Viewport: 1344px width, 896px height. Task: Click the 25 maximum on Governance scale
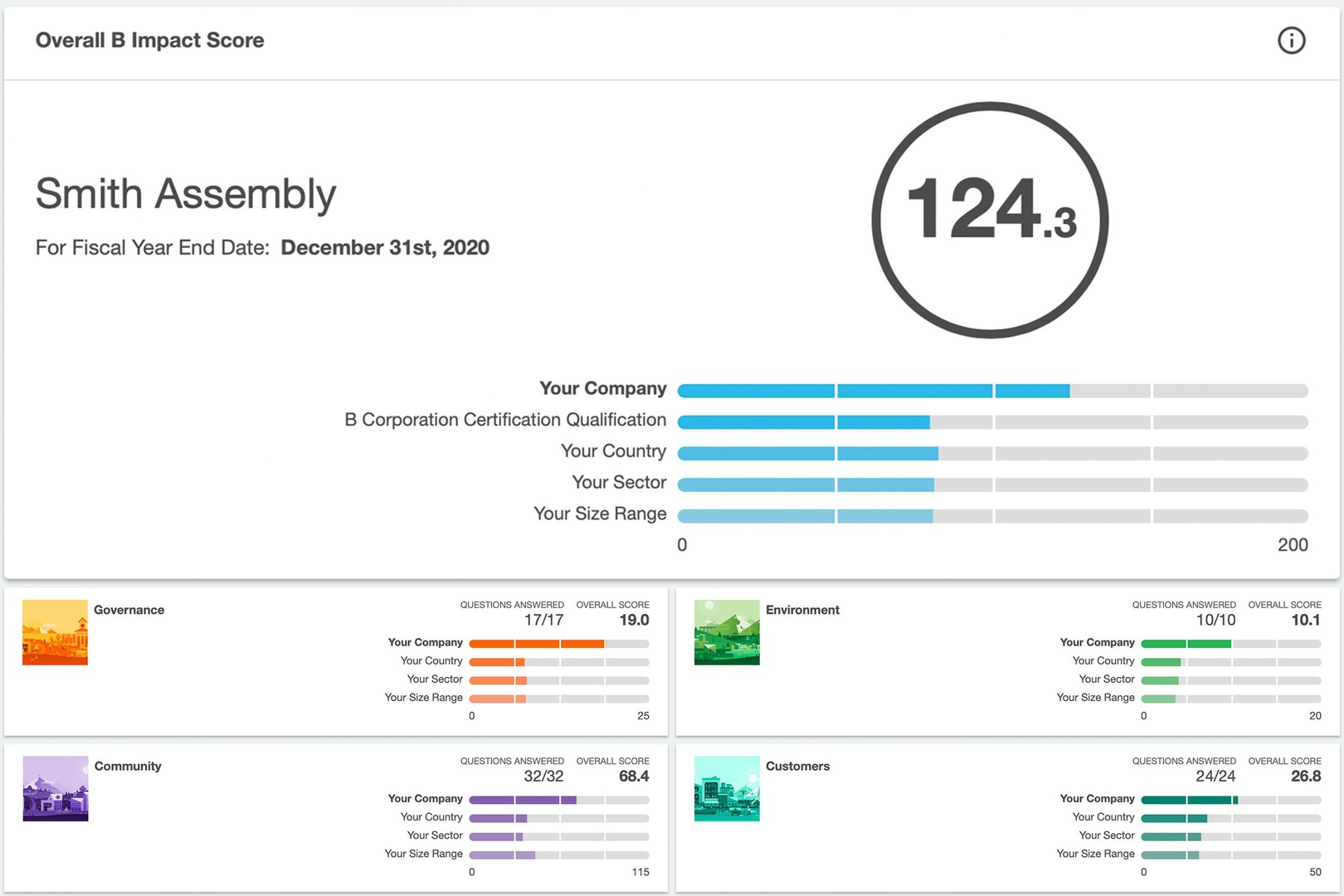coord(643,716)
